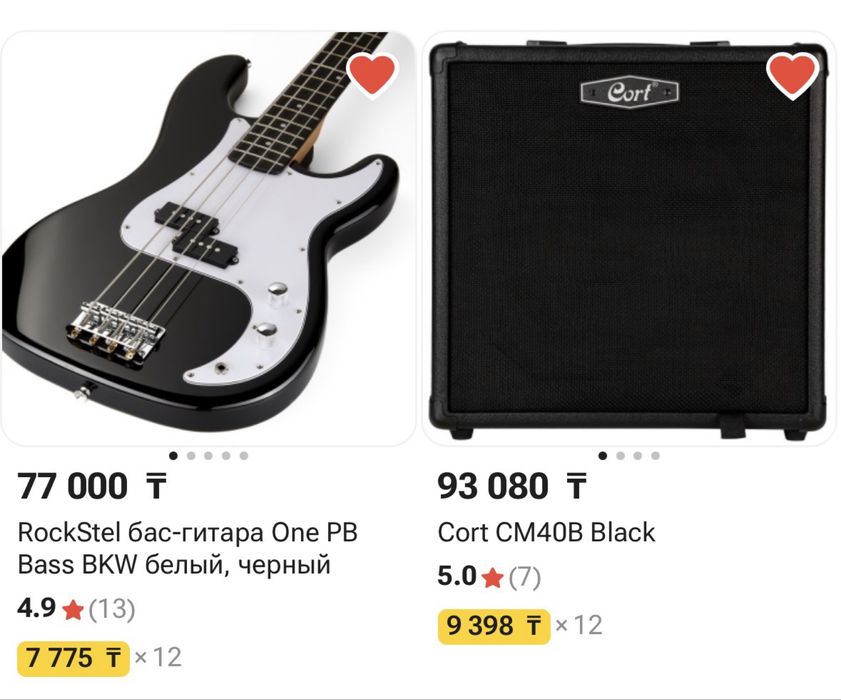View the 7 reviews for the Cort amp

(525, 577)
